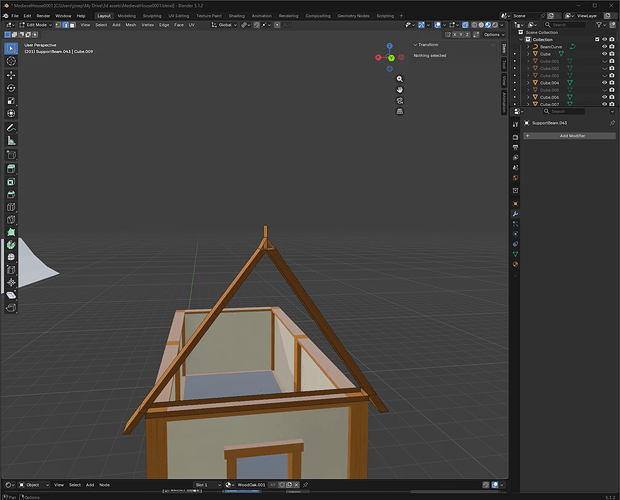Toggle snapping magnet button
Screen dimensions: 620x500
(x=257, y=25)
